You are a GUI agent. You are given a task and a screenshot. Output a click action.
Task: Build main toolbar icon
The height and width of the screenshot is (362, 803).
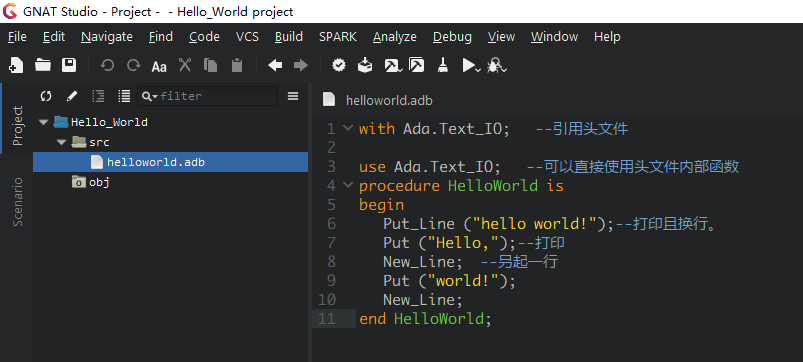pyautogui.click(x=393, y=66)
